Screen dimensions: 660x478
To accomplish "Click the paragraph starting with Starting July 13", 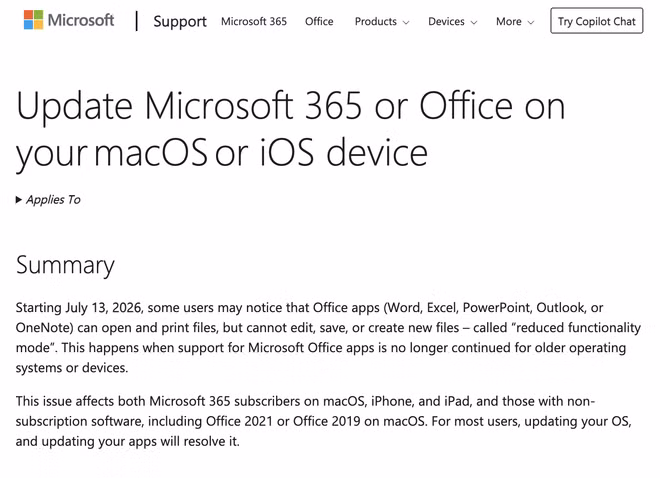I will 328,337.
